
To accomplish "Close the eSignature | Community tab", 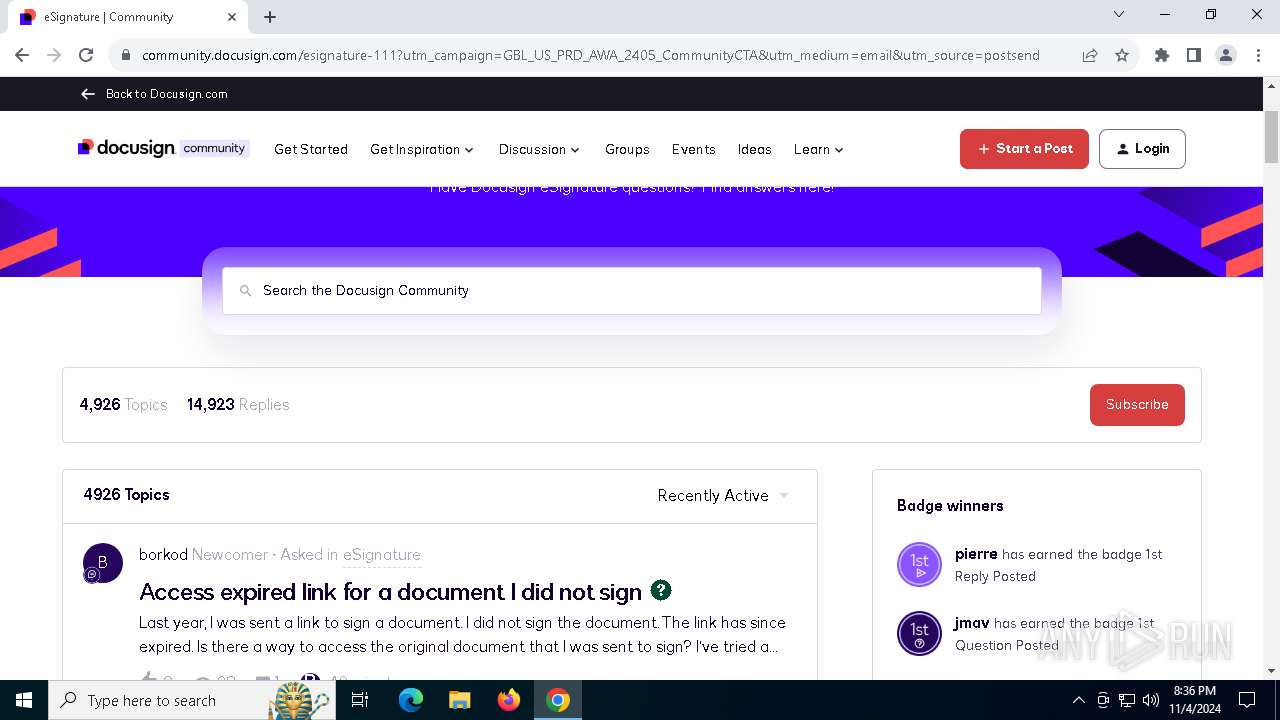I will pos(231,17).
